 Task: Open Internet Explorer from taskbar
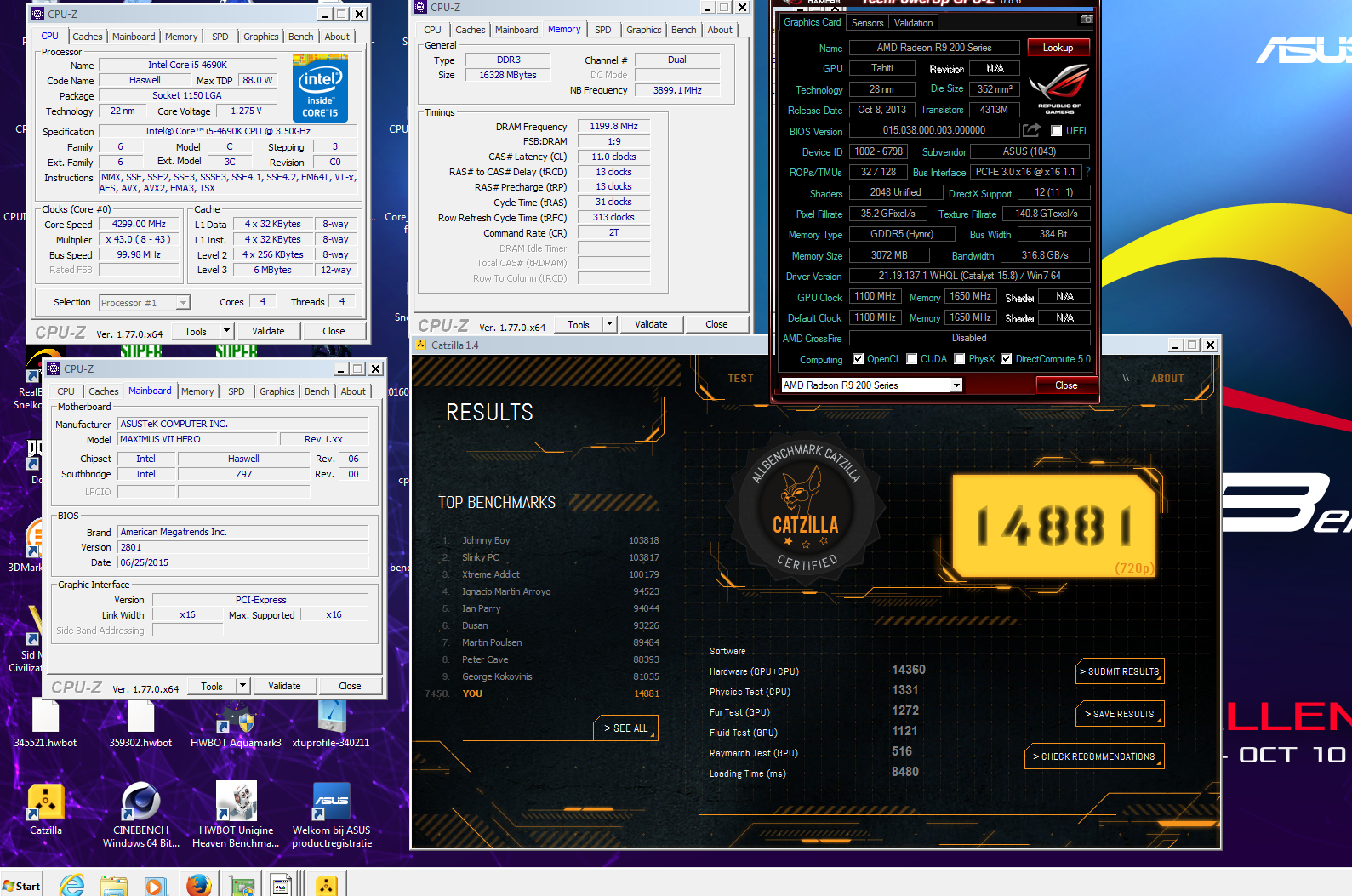[x=72, y=885]
